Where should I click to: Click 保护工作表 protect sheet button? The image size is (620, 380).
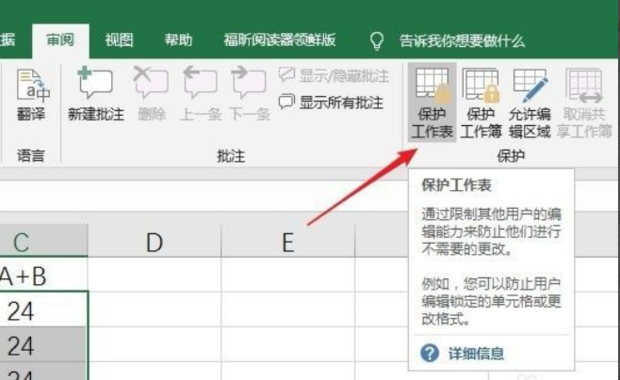click(432, 102)
